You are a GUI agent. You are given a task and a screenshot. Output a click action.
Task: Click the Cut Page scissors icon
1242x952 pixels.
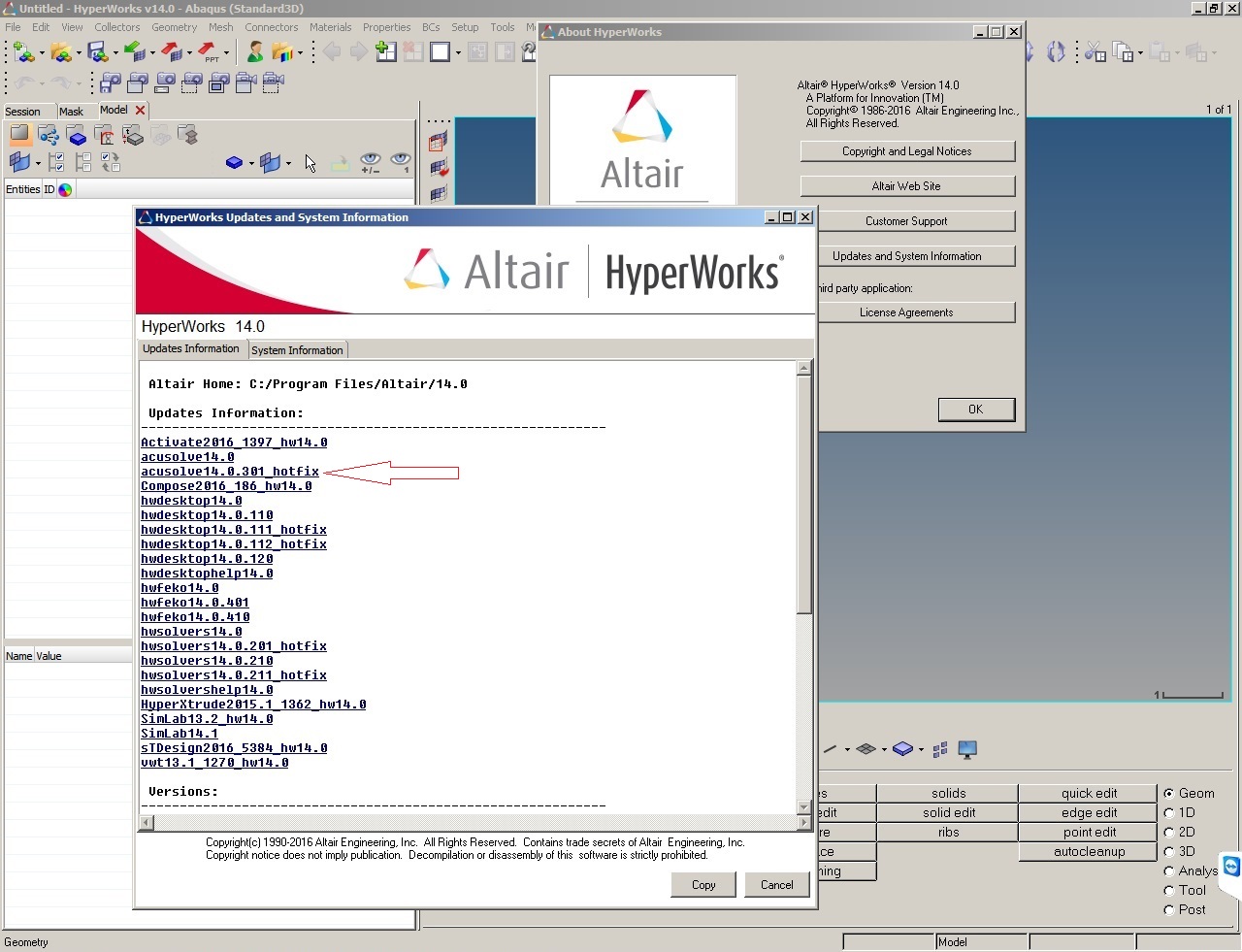click(x=1095, y=51)
